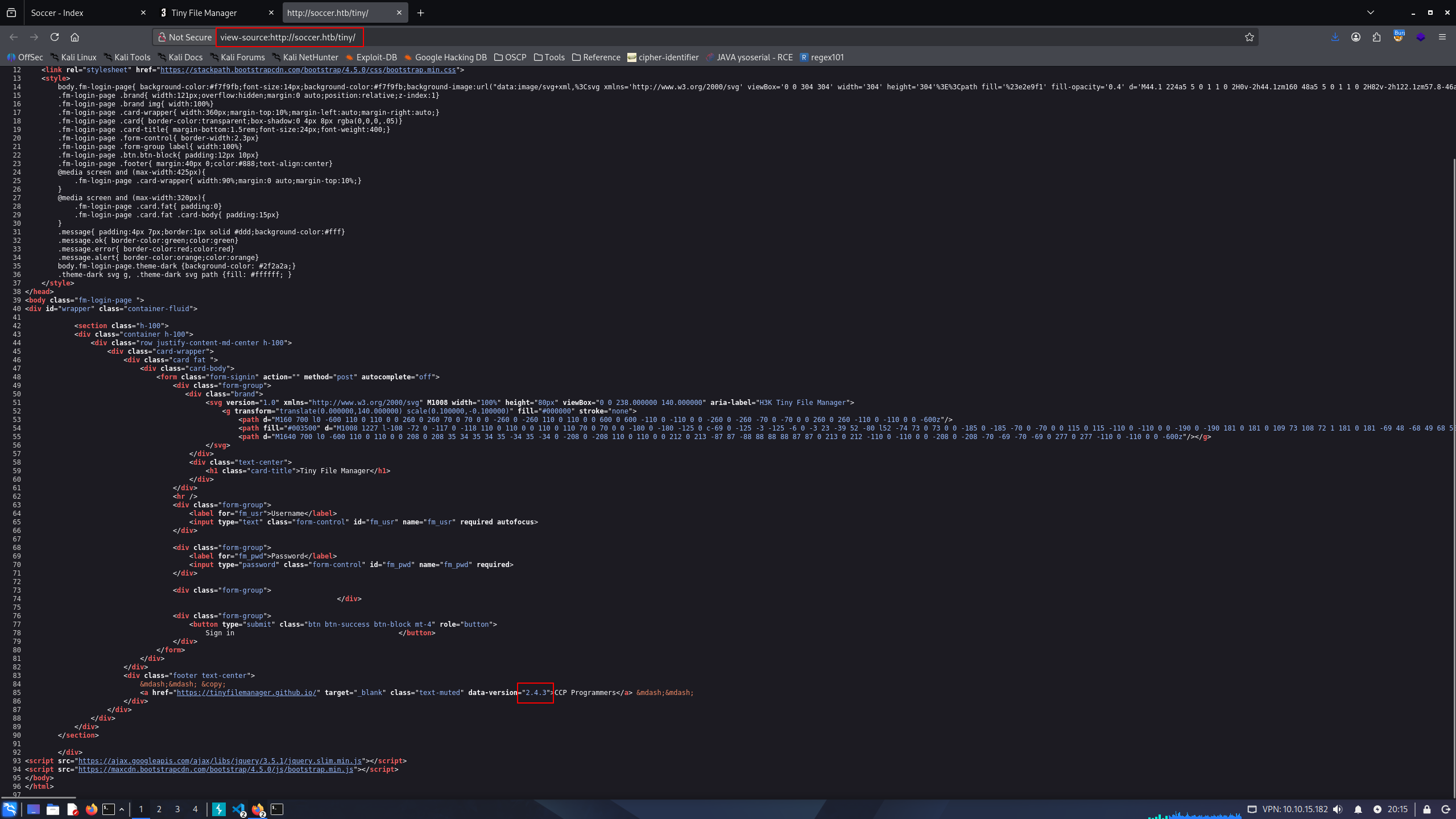Open the OffSec bookmark
Screen dimensions: 1456x819
(x=25, y=57)
